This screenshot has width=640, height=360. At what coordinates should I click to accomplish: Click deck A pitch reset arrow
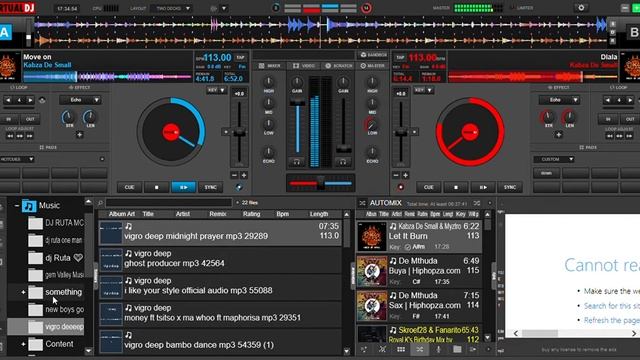tap(226, 132)
